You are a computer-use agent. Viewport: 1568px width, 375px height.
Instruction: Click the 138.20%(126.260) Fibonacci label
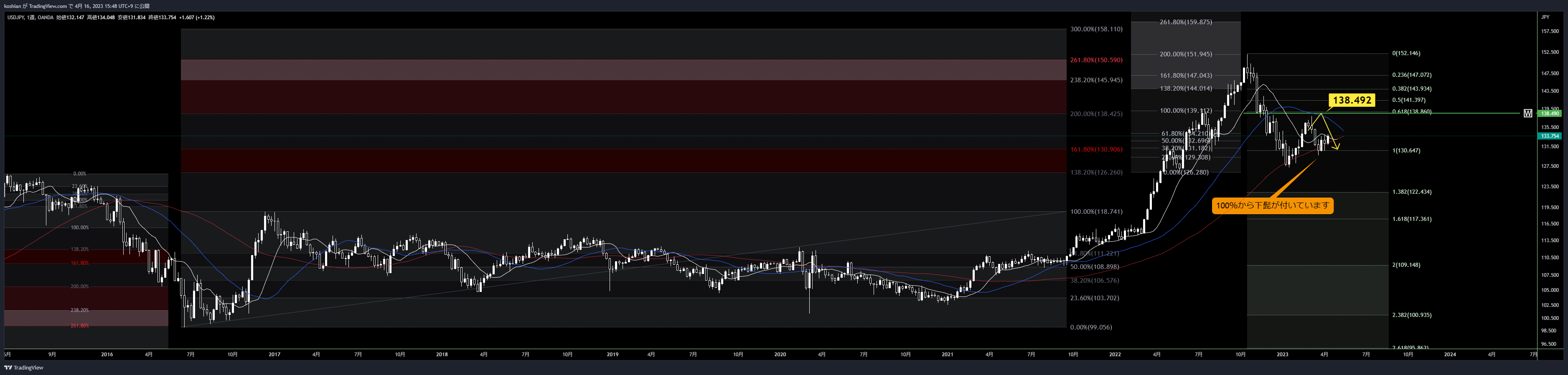1096,172
